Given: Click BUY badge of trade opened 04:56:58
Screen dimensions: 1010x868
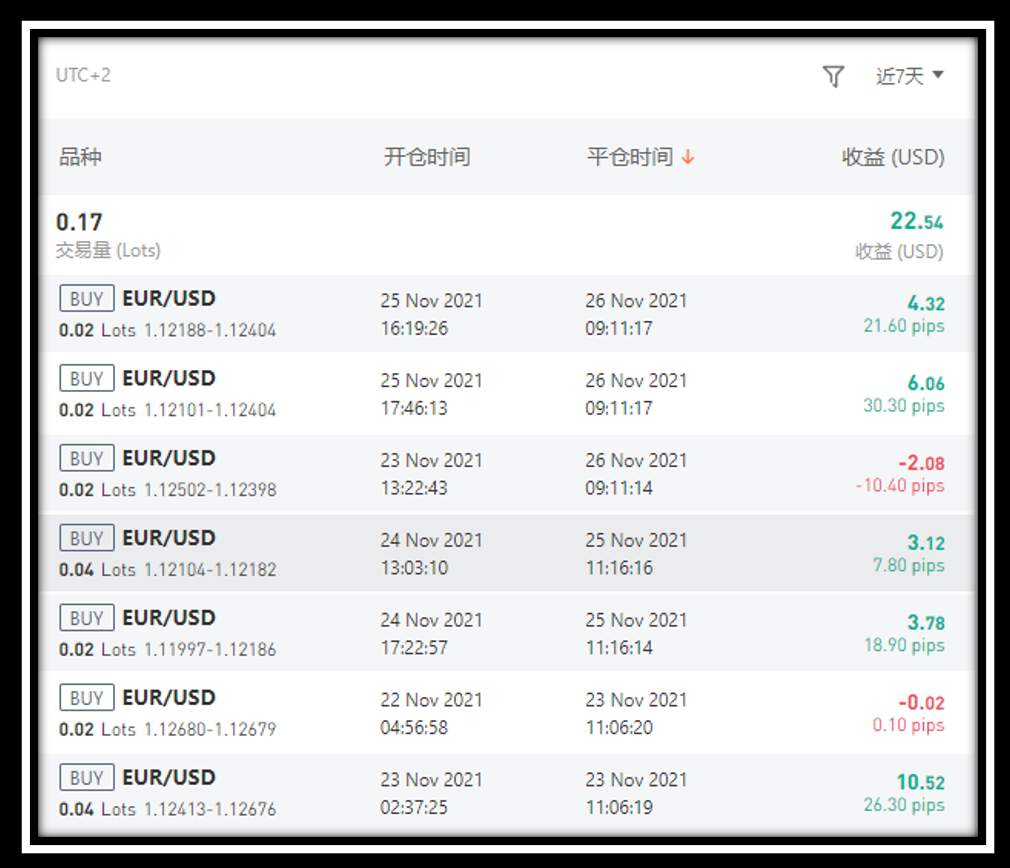Looking at the screenshot, I should [x=87, y=697].
